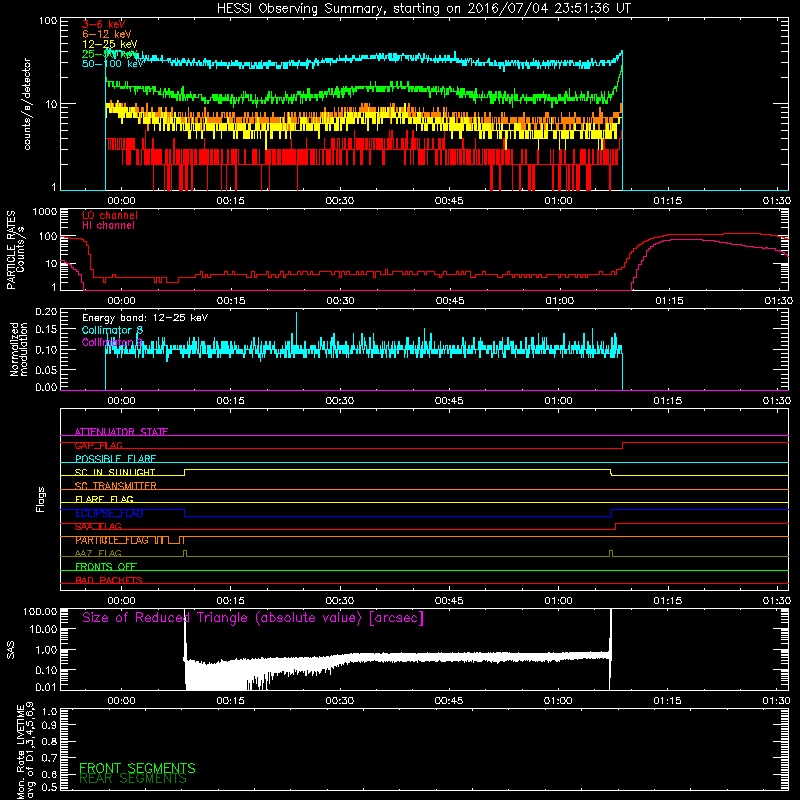Select the LO channel legend label
The height and width of the screenshot is (800, 800).
110,215
